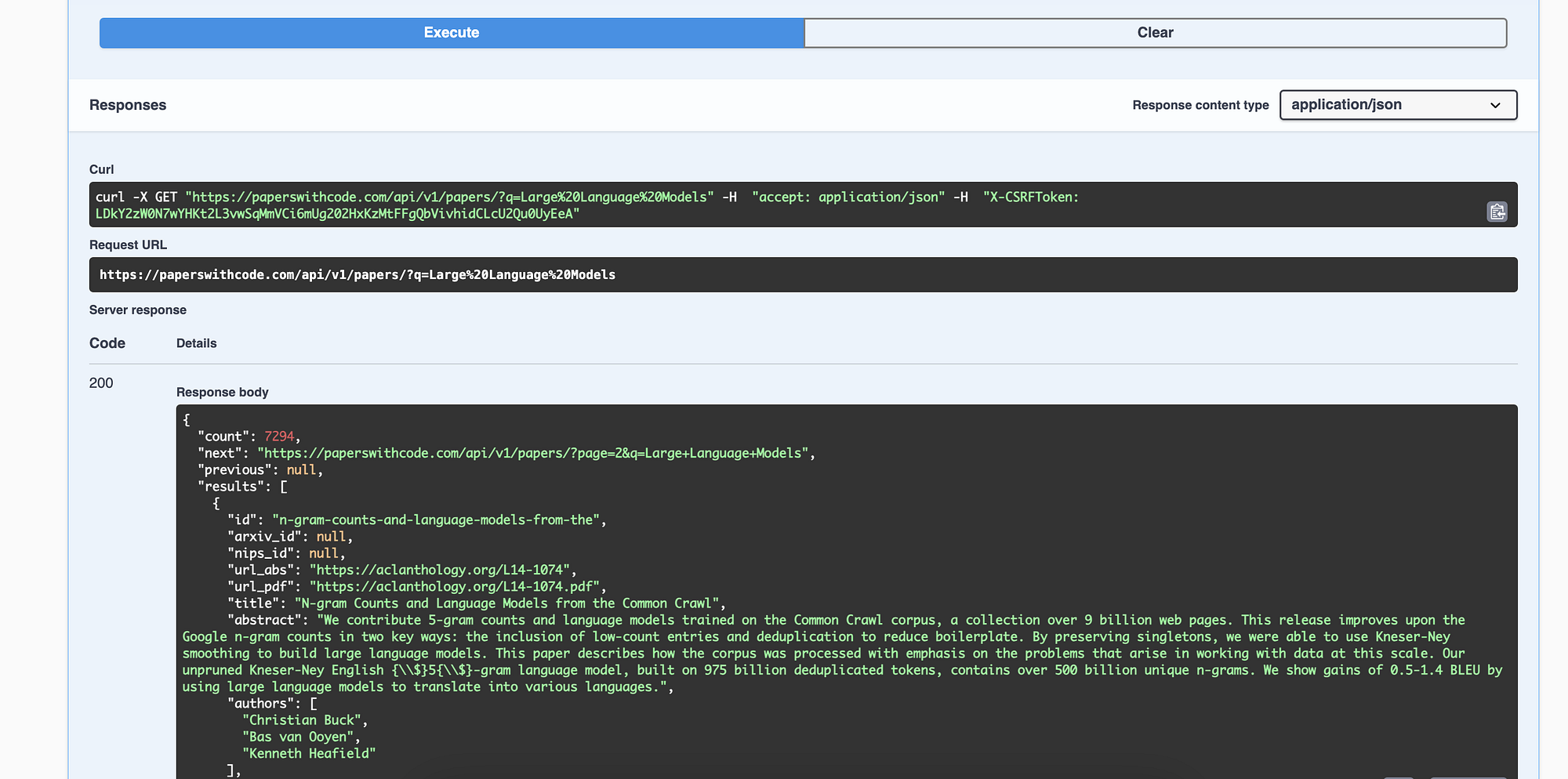Viewport: 1568px width, 779px height.
Task: Click the url_abs aclanthology link value
Action: (443, 570)
